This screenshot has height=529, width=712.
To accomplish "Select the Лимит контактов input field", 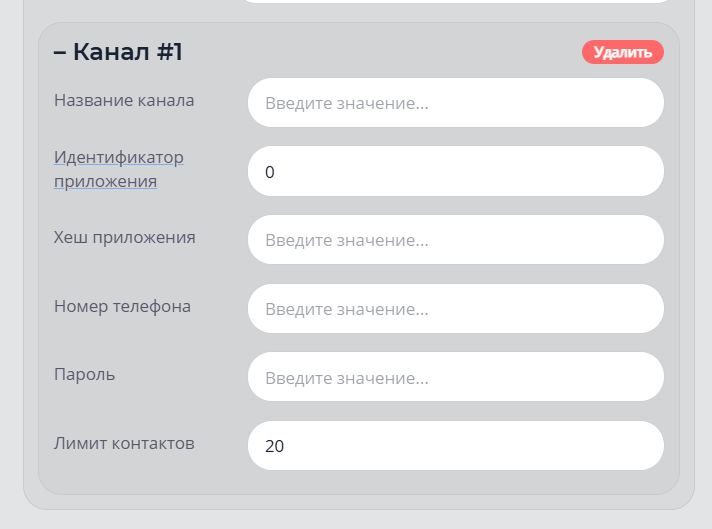I will click(455, 446).
